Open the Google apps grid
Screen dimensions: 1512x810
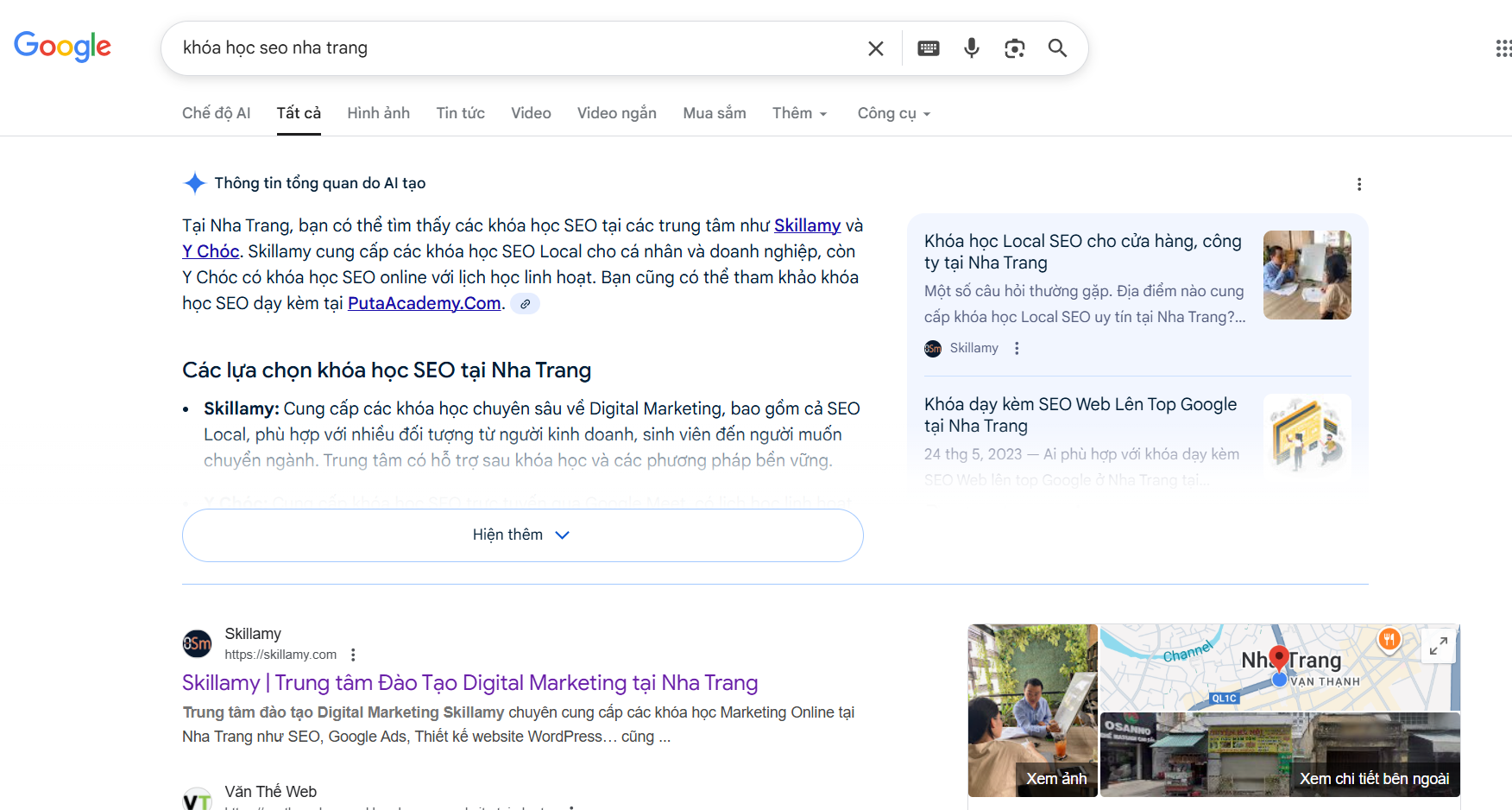point(1503,48)
